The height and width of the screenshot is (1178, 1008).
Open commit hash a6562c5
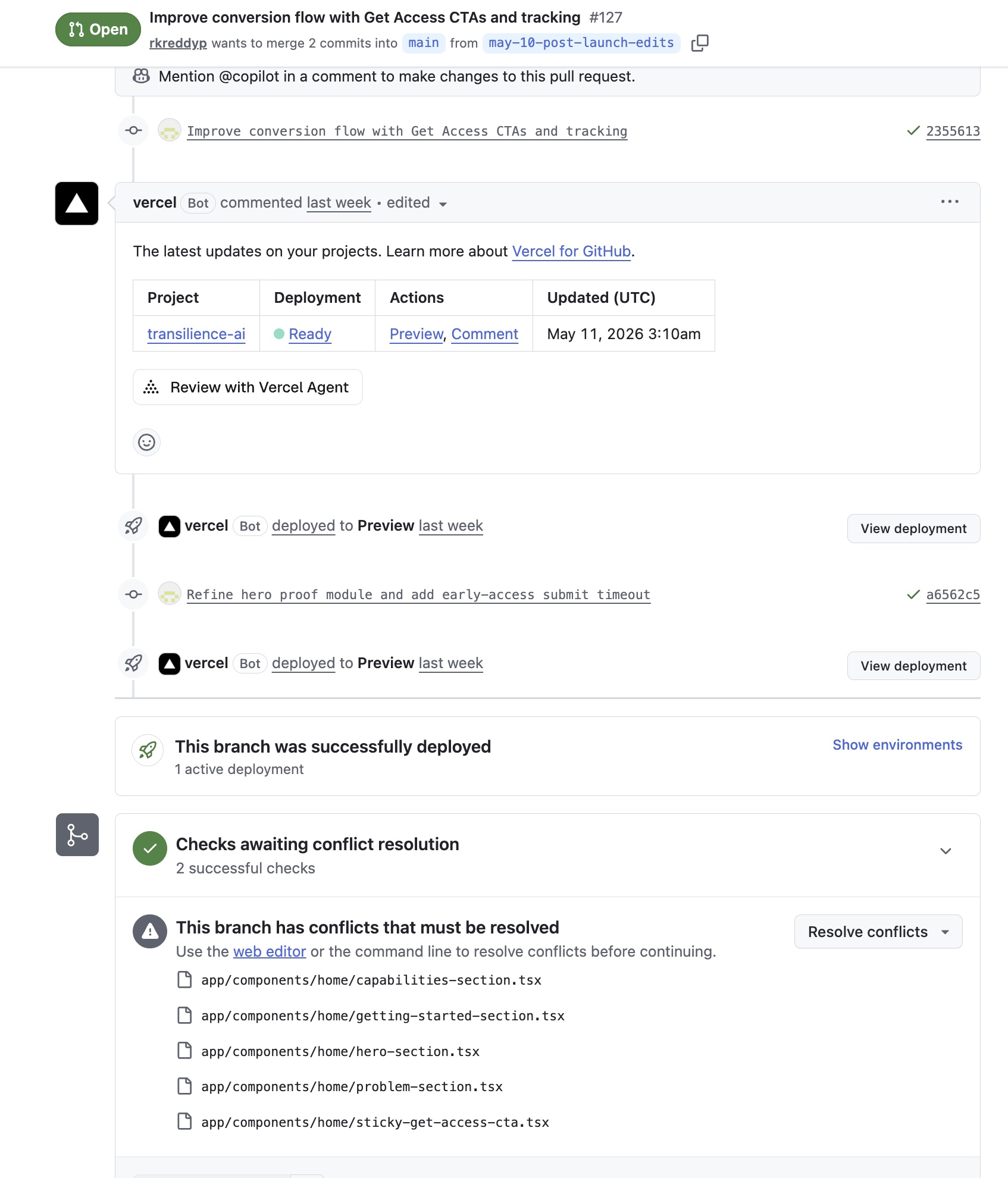coord(953,595)
